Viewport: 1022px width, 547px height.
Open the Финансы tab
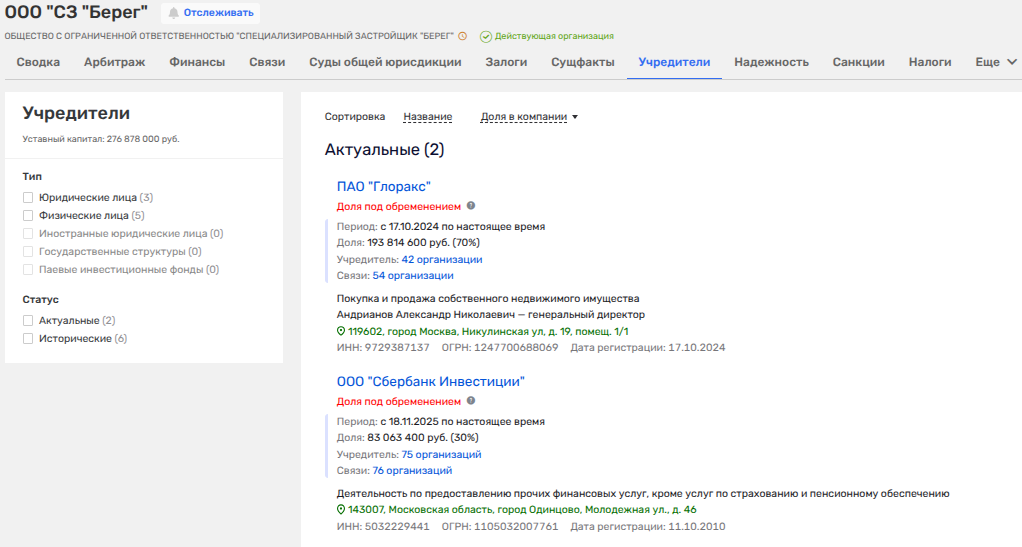click(197, 62)
